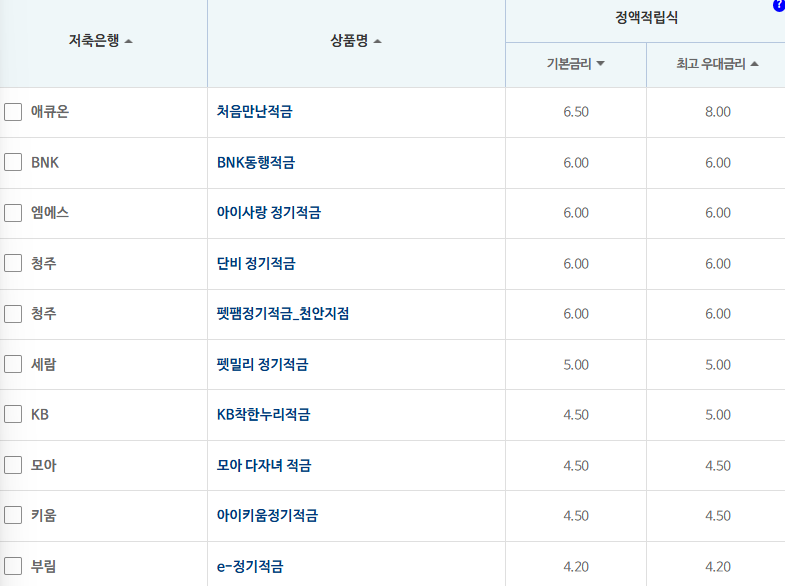The height and width of the screenshot is (586, 785).
Task: Select checkbox for 단비 정기적금 row
Action: (13, 263)
